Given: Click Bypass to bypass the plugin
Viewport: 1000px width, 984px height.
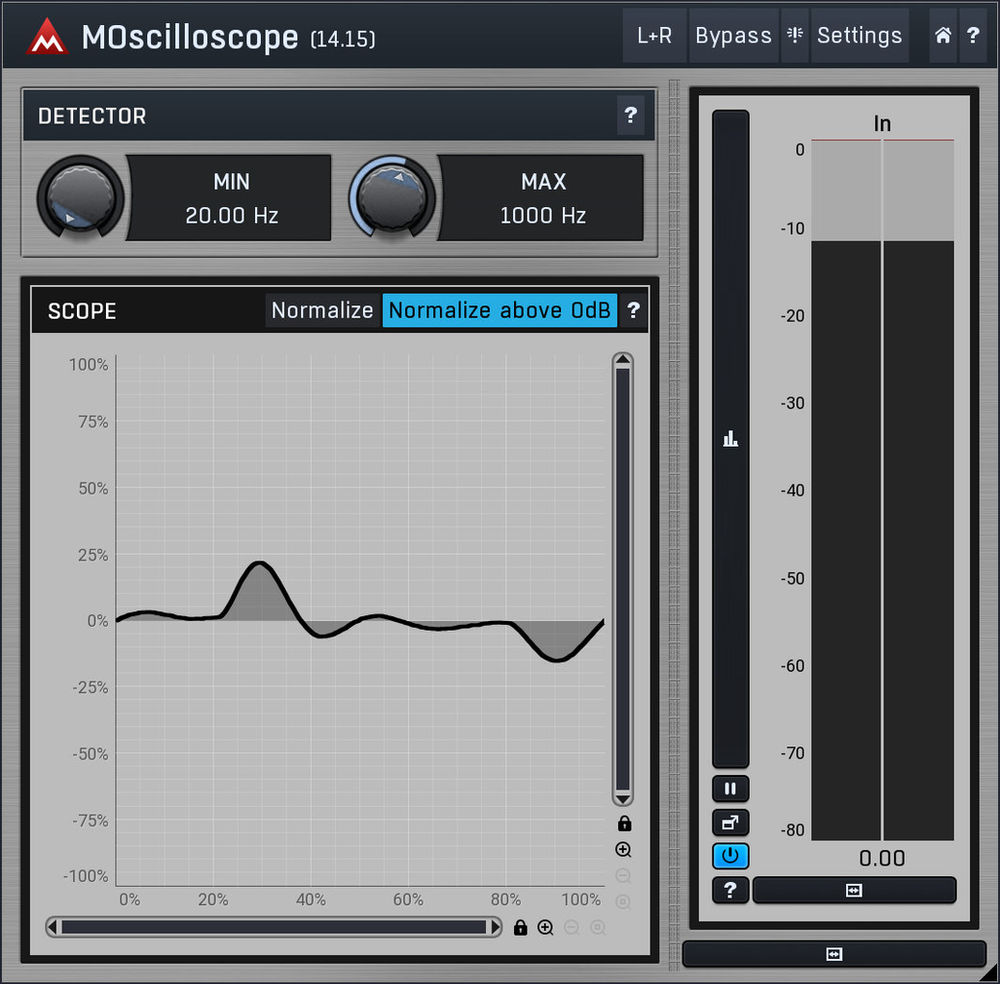Looking at the screenshot, I should (733, 35).
